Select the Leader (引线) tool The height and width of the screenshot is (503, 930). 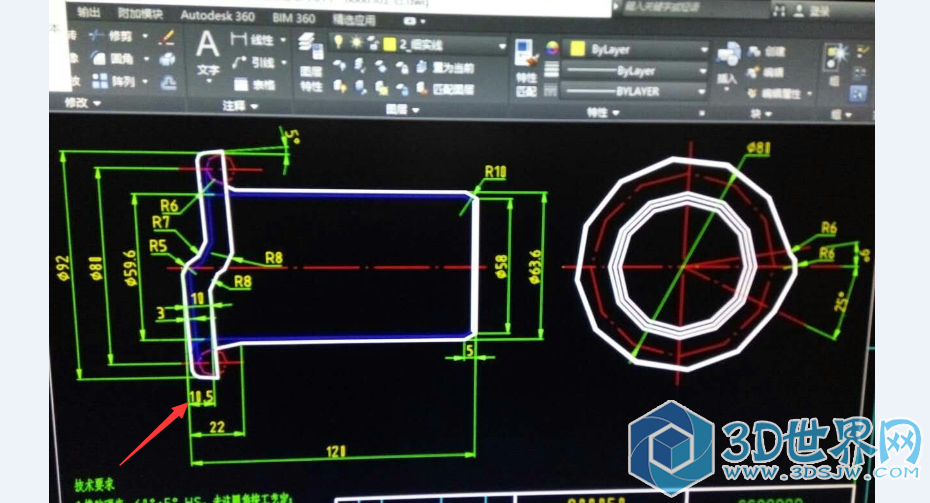click(x=253, y=62)
